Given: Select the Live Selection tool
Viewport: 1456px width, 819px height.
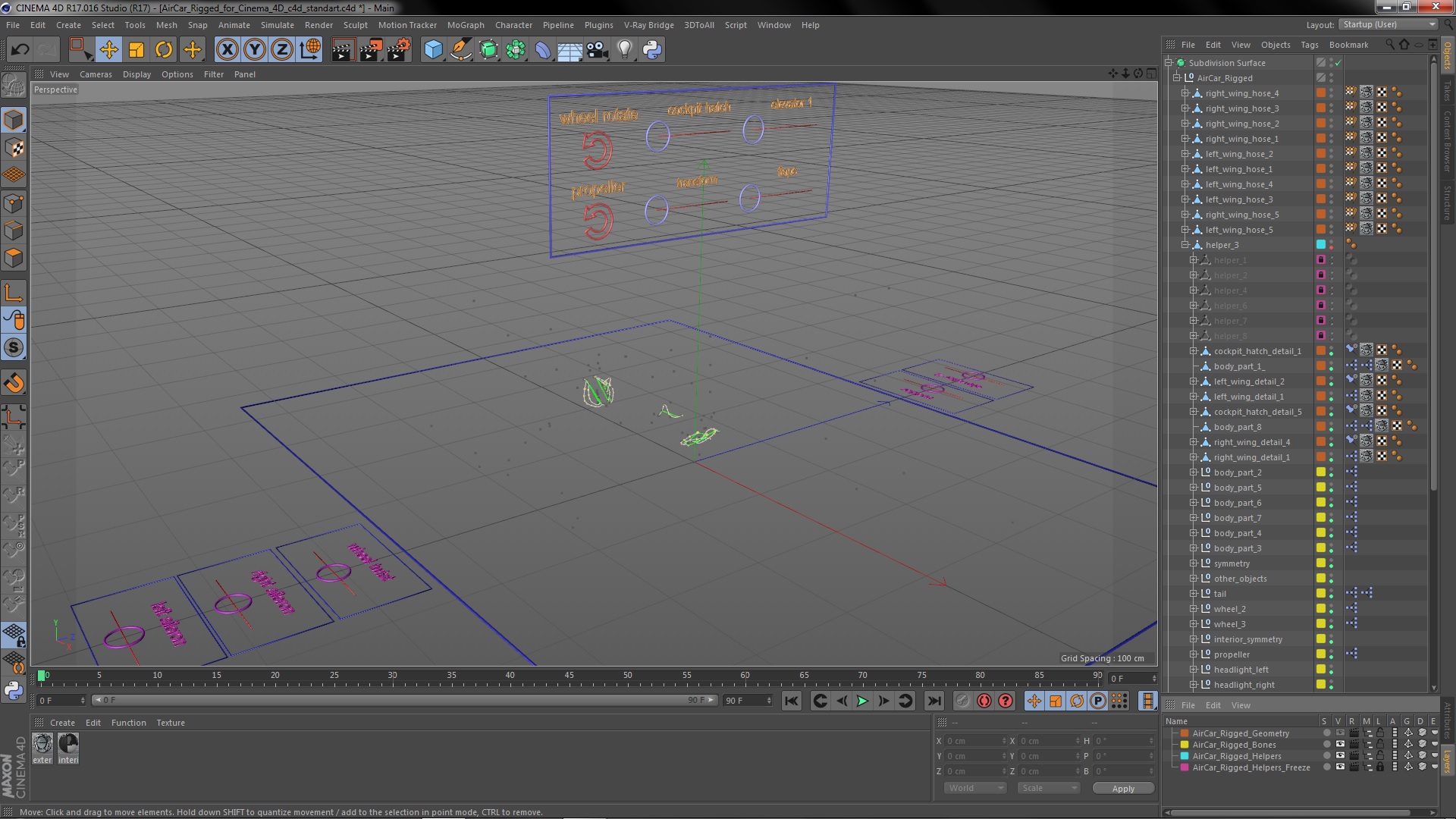Looking at the screenshot, I should pos(80,50).
